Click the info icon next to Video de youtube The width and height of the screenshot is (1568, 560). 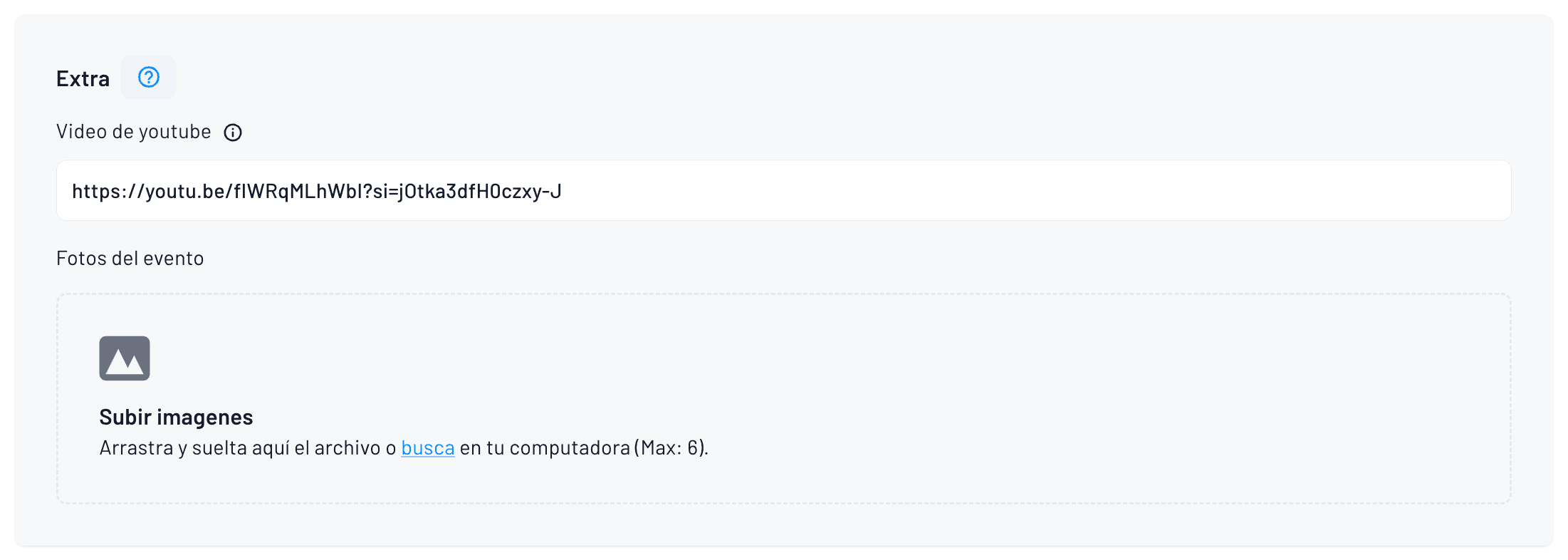(x=233, y=133)
